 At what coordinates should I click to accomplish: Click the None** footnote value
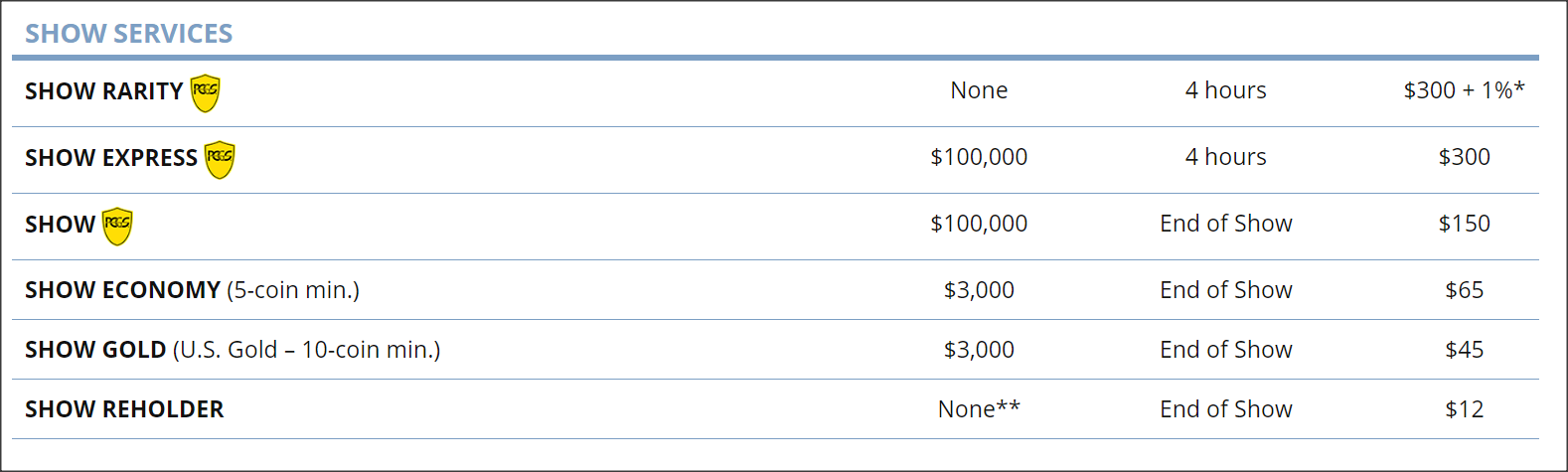(979, 409)
